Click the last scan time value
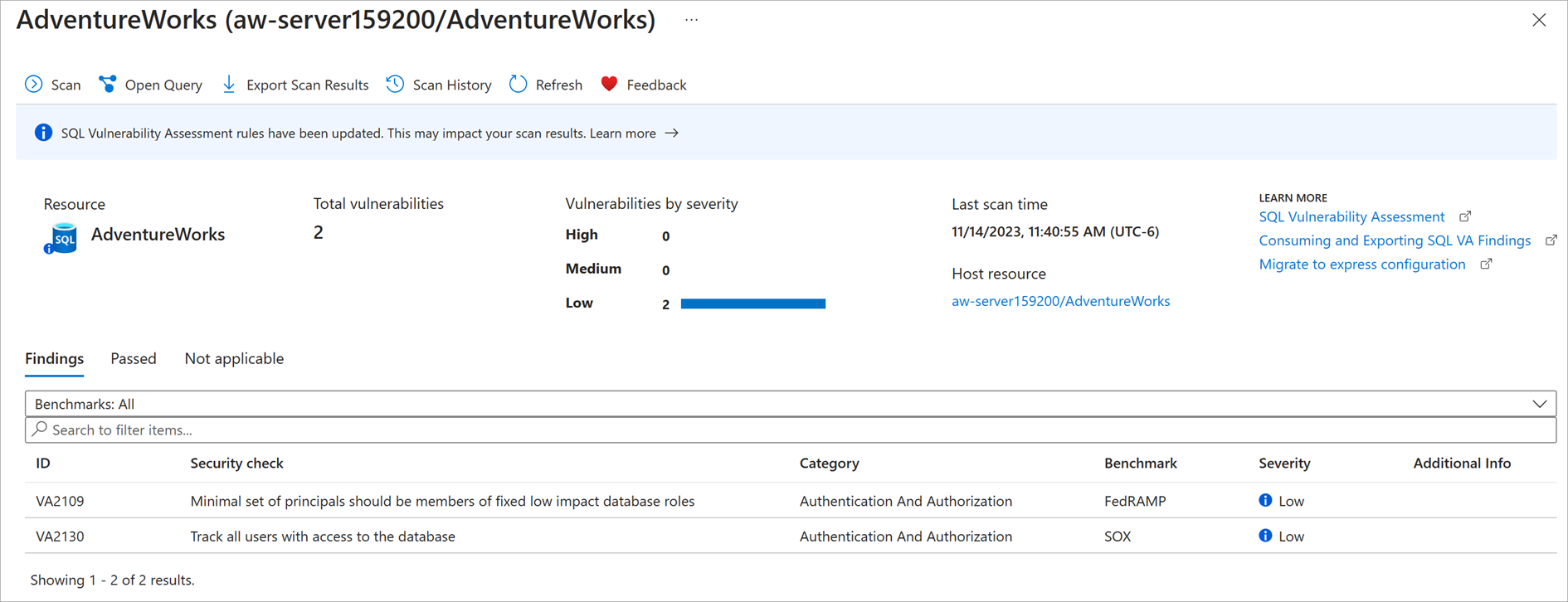1568x602 pixels. click(x=1055, y=232)
